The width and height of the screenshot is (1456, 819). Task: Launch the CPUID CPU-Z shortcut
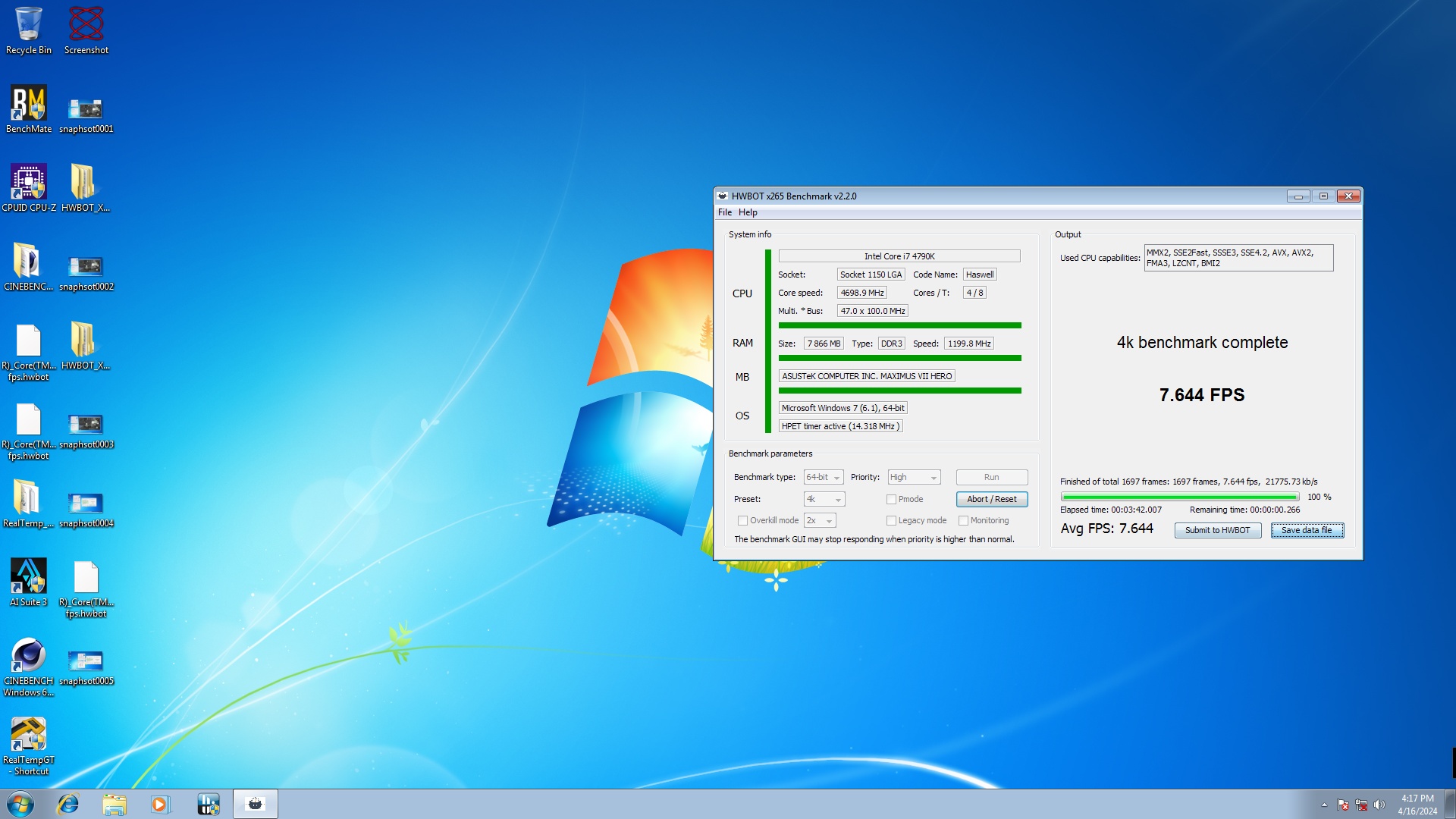click(x=29, y=188)
